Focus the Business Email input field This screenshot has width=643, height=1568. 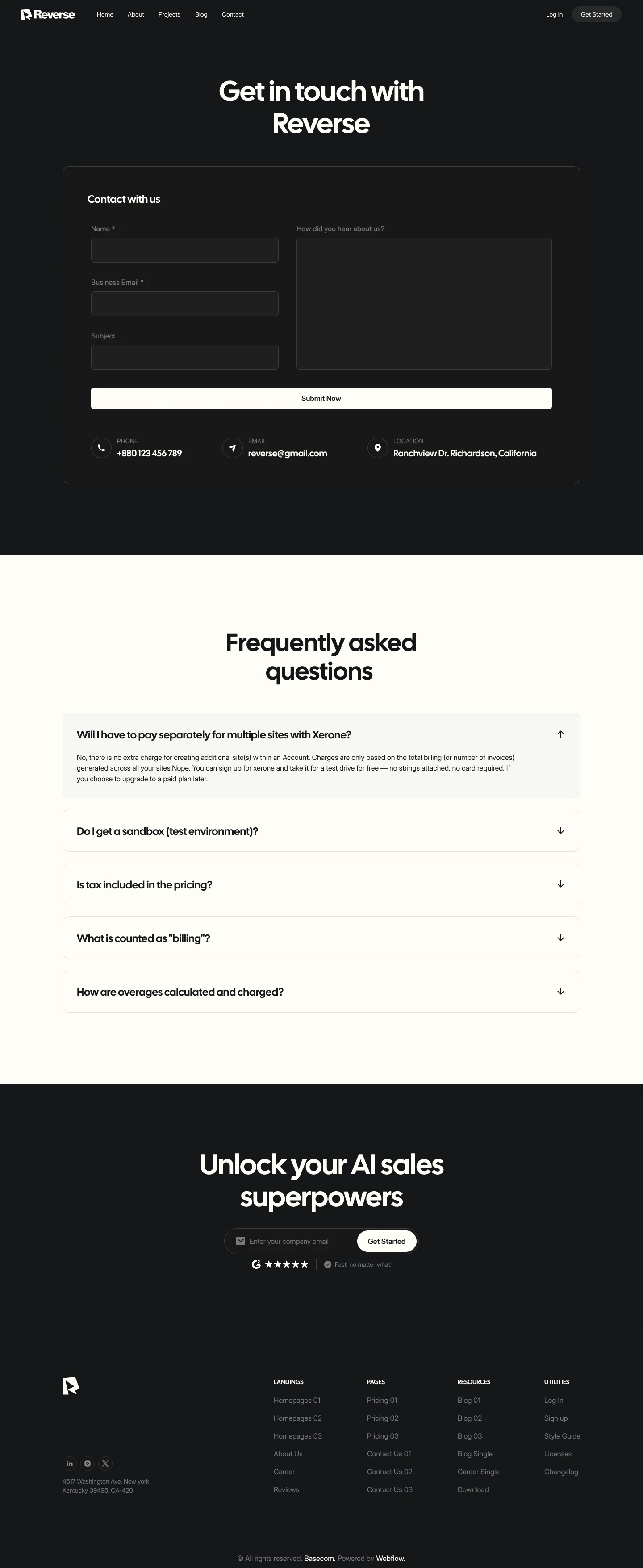(x=184, y=304)
